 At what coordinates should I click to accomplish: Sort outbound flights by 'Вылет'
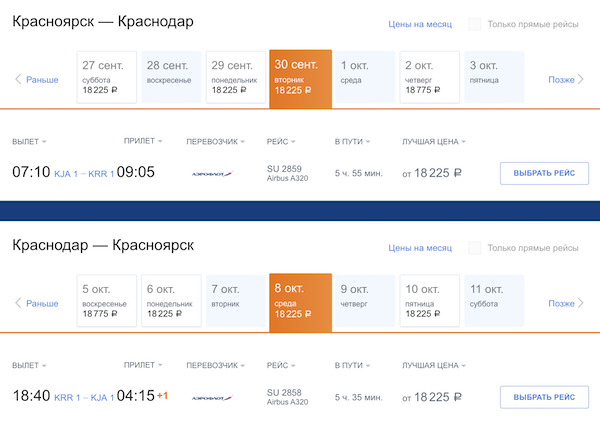29,142
